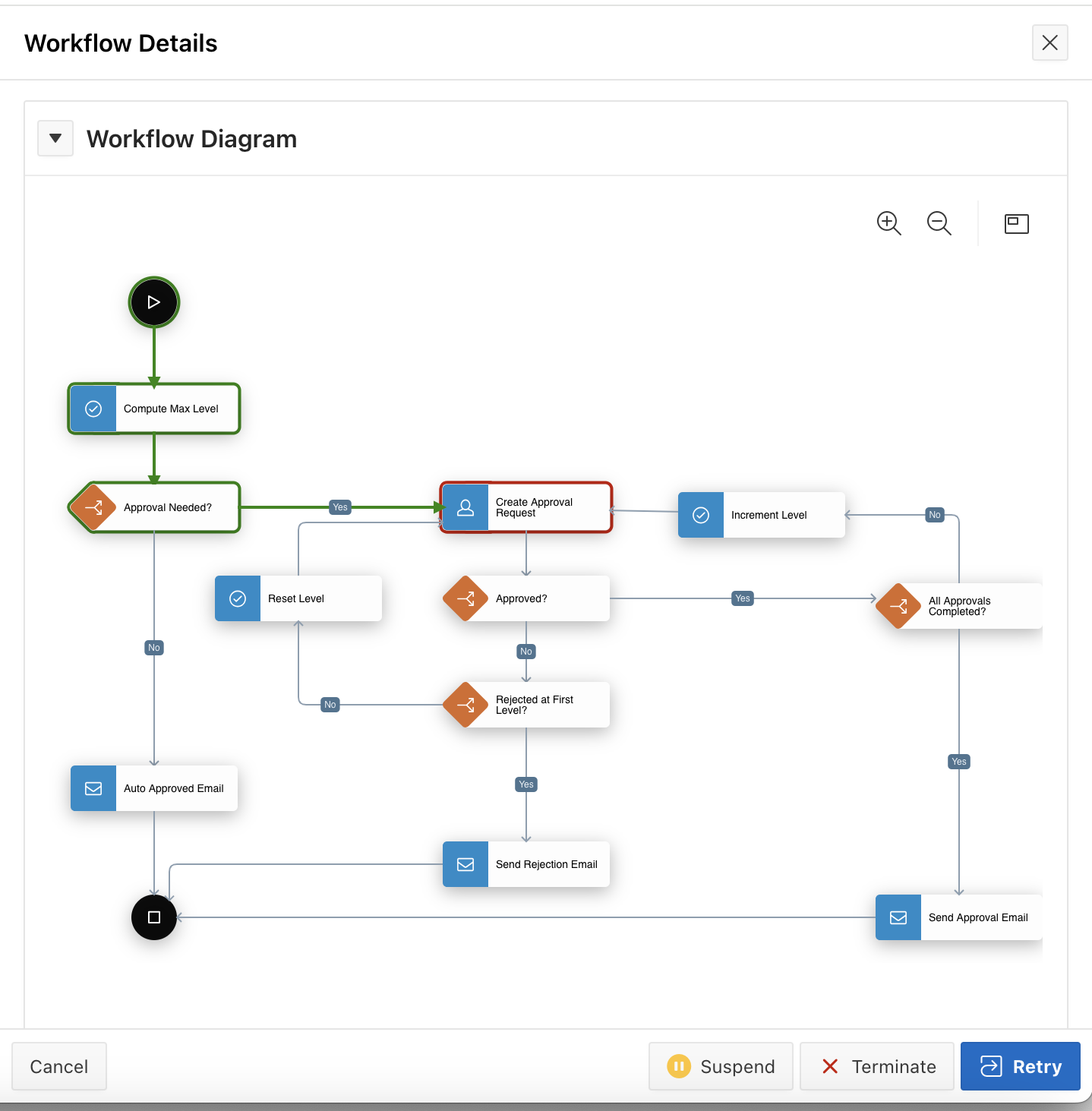Click the fit-to-window diagram icon
Image resolution: width=1092 pixels, height=1111 pixels.
click(x=1016, y=223)
